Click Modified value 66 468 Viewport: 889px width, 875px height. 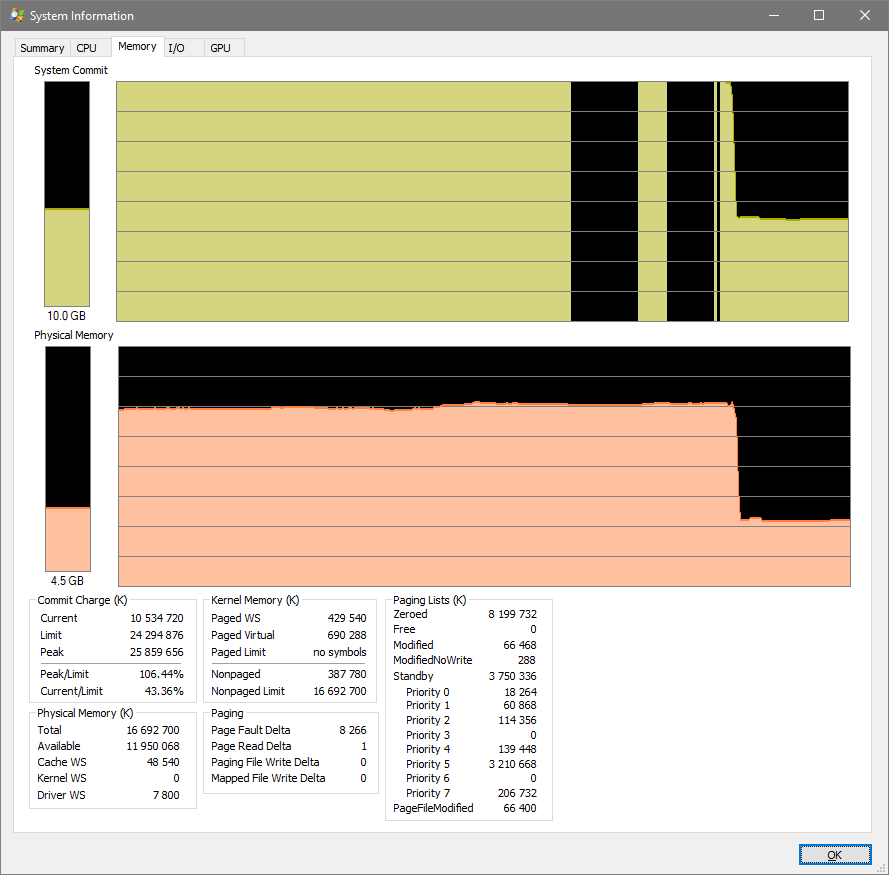[520, 645]
